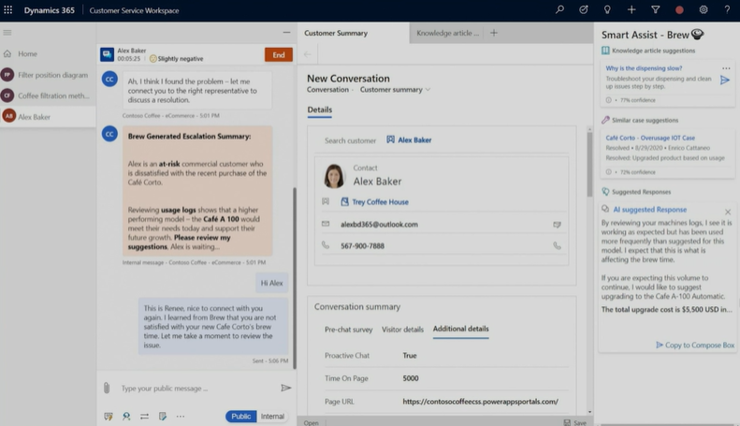Click the contosocoffeecs.powerappsportals.com Page URL
The width and height of the screenshot is (740, 426).
coord(480,401)
